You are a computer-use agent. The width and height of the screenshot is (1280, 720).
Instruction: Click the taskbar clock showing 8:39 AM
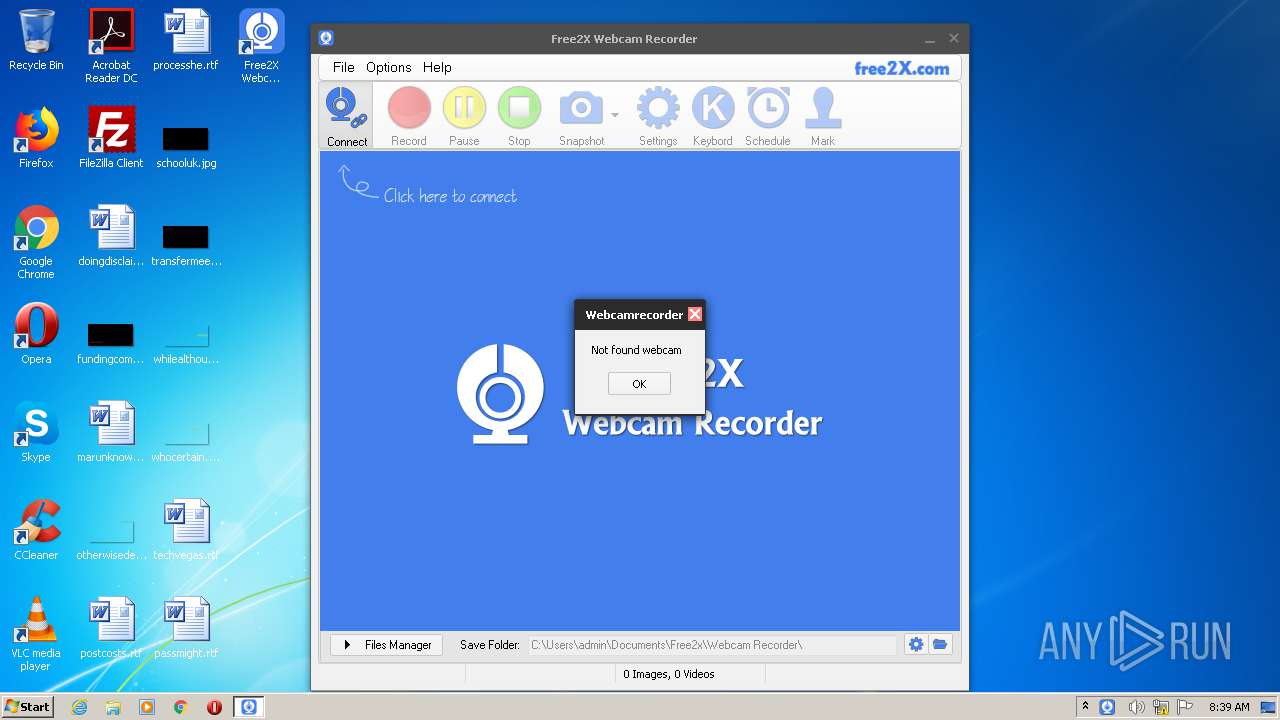1228,707
